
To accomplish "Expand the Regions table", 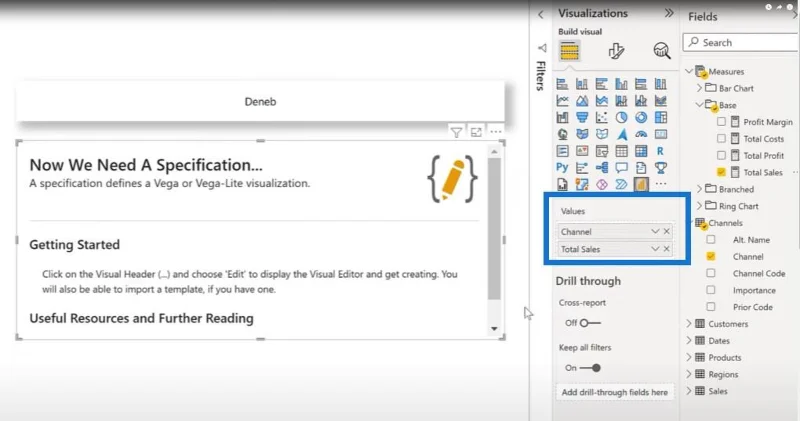I will [689, 374].
